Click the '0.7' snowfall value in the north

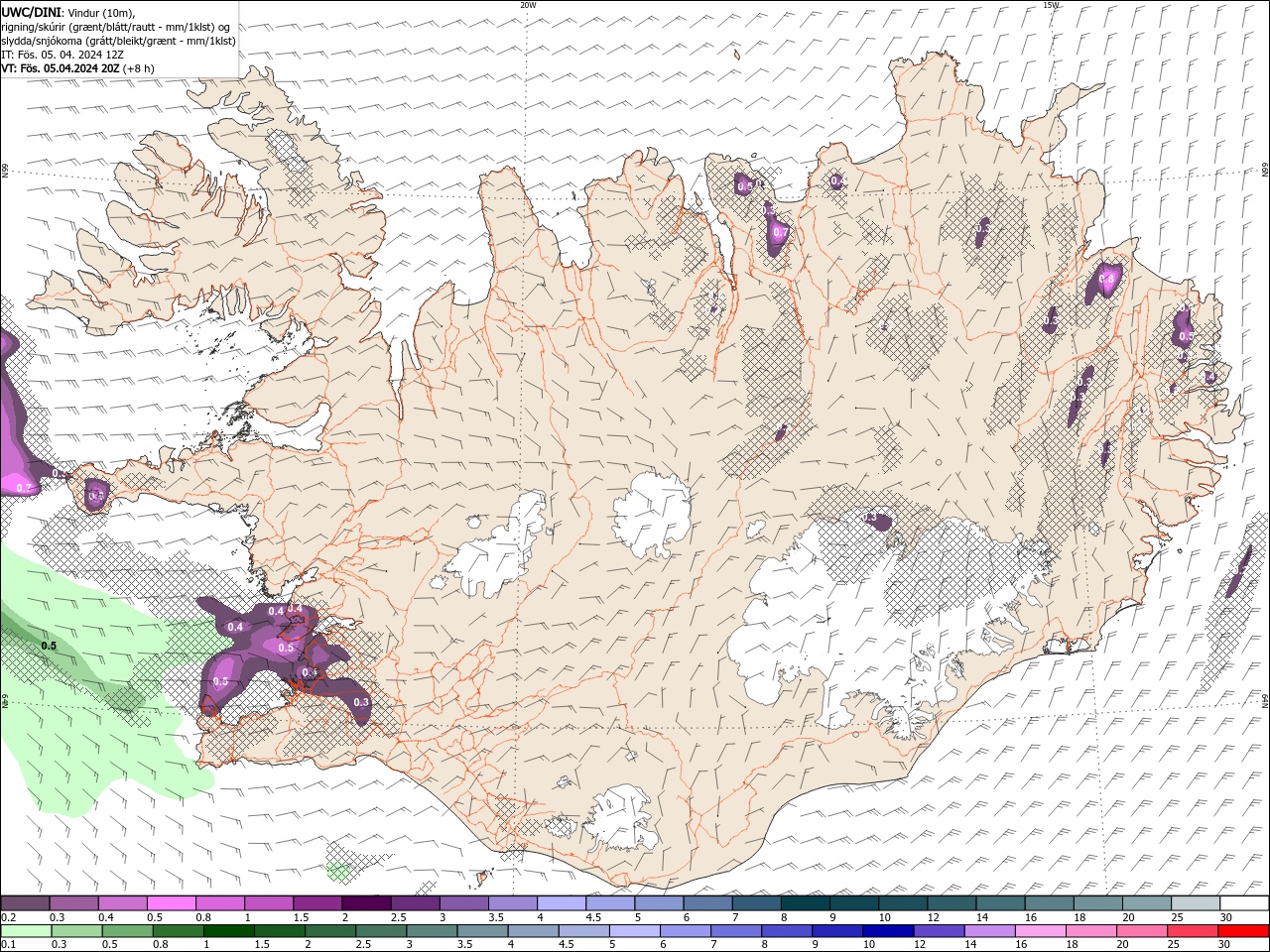(x=780, y=233)
